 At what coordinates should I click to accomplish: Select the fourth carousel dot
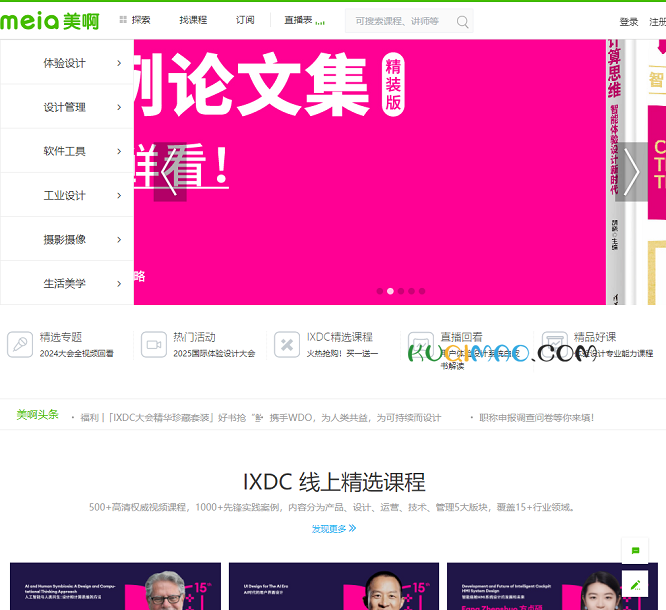pos(411,291)
